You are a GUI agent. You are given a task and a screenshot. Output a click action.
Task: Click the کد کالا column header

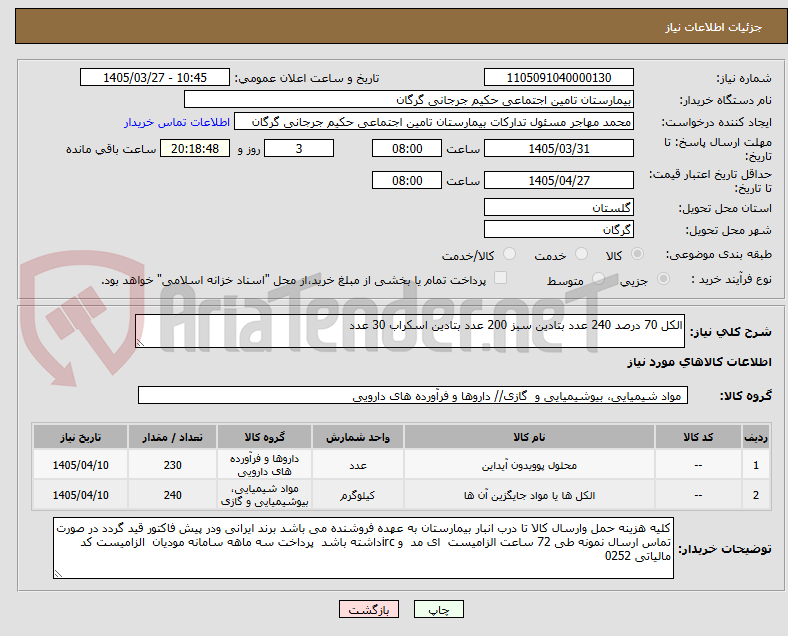pos(698,437)
